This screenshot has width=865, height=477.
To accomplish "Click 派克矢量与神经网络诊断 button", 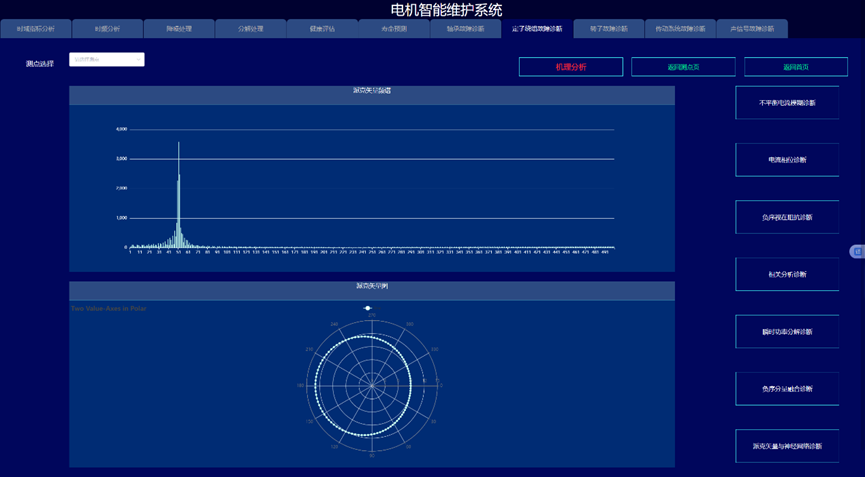I will [787, 446].
